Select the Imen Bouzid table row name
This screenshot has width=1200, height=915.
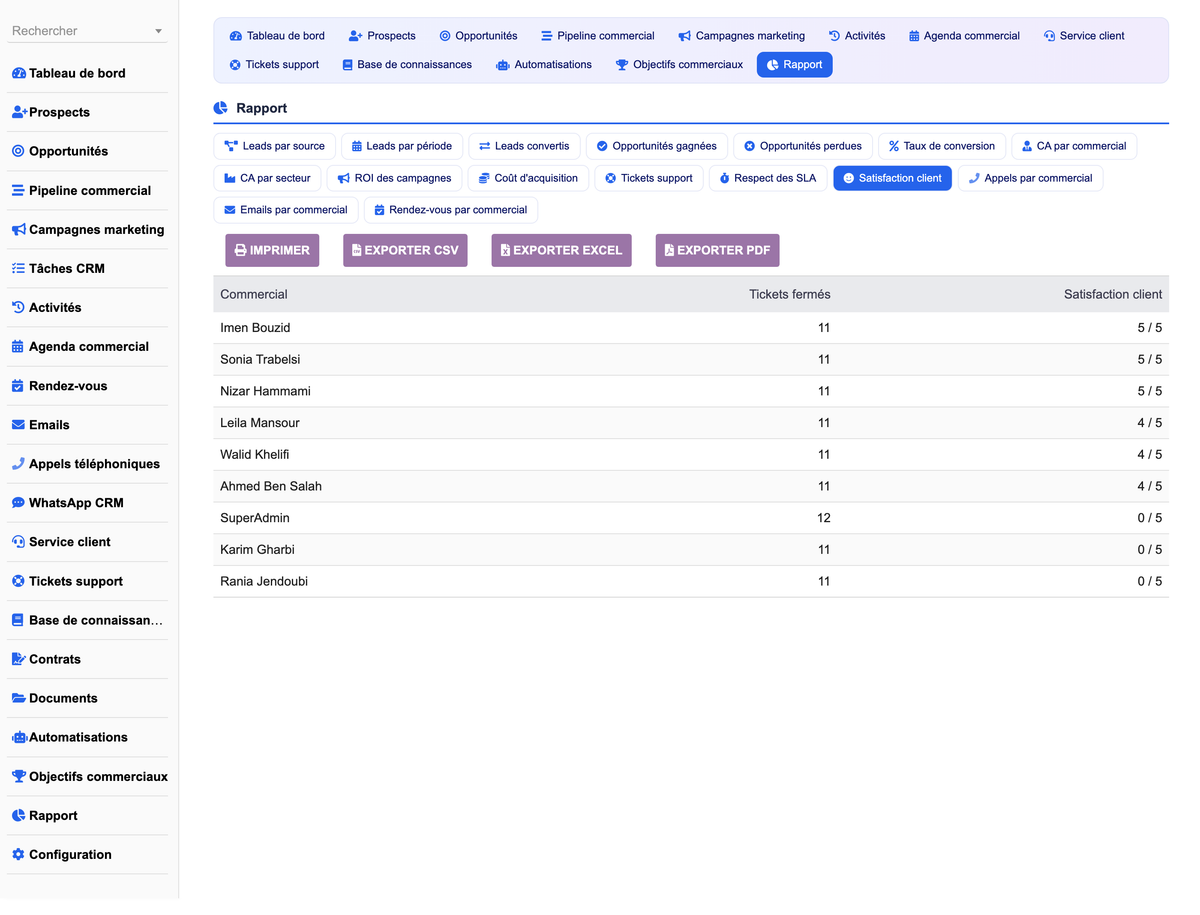click(x=255, y=328)
